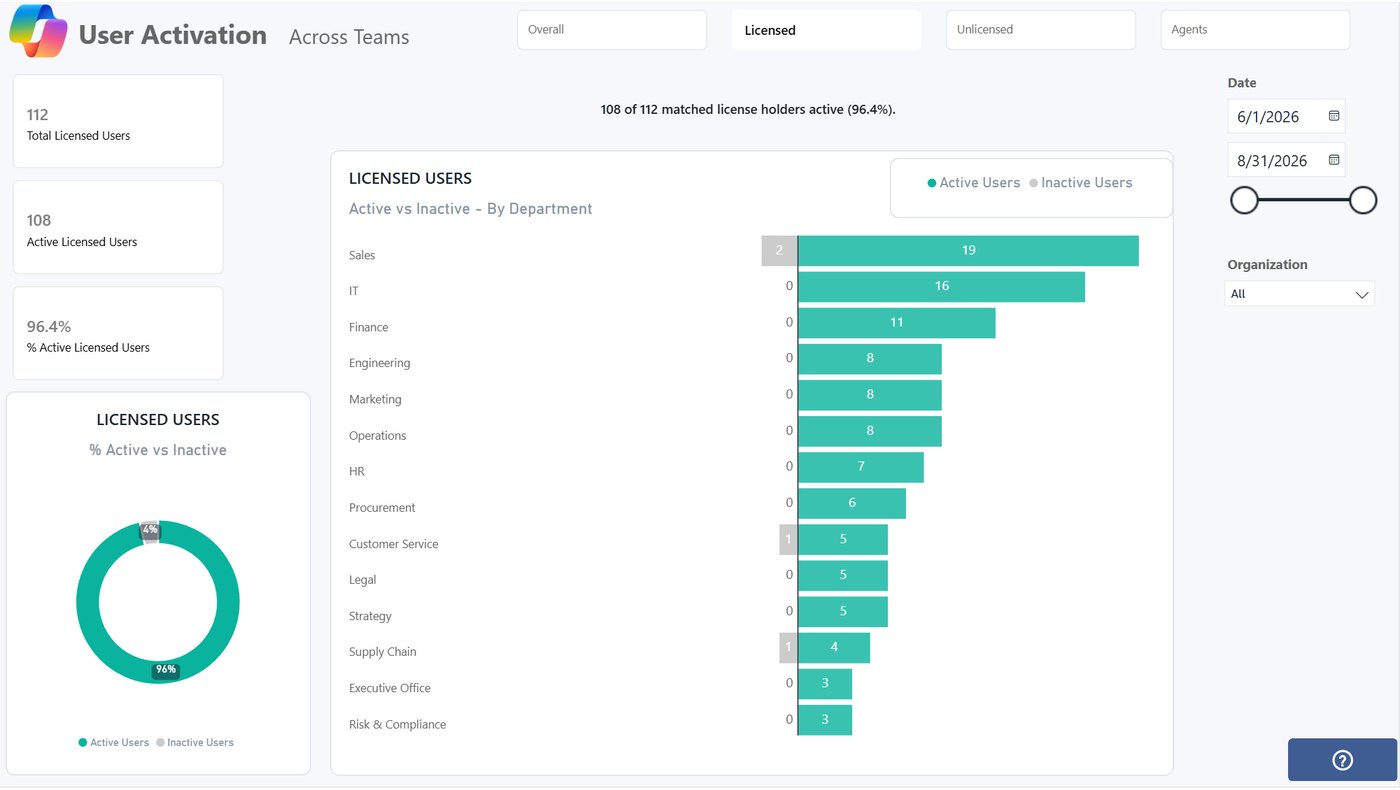Click the Operations department label
This screenshot has height=790, width=1400.
click(377, 436)
